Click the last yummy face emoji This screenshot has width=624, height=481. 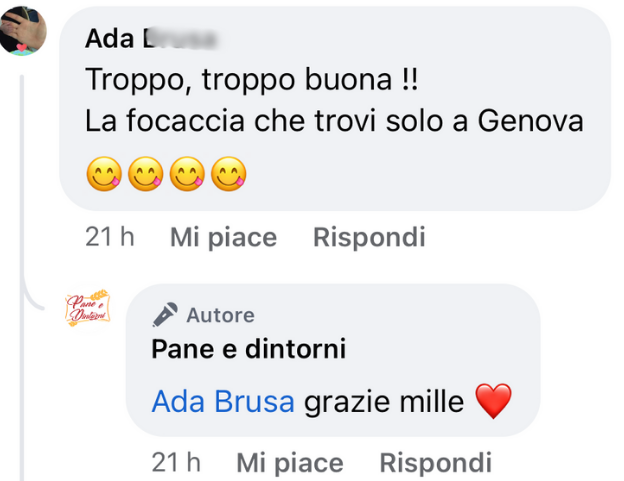point(228,174)
